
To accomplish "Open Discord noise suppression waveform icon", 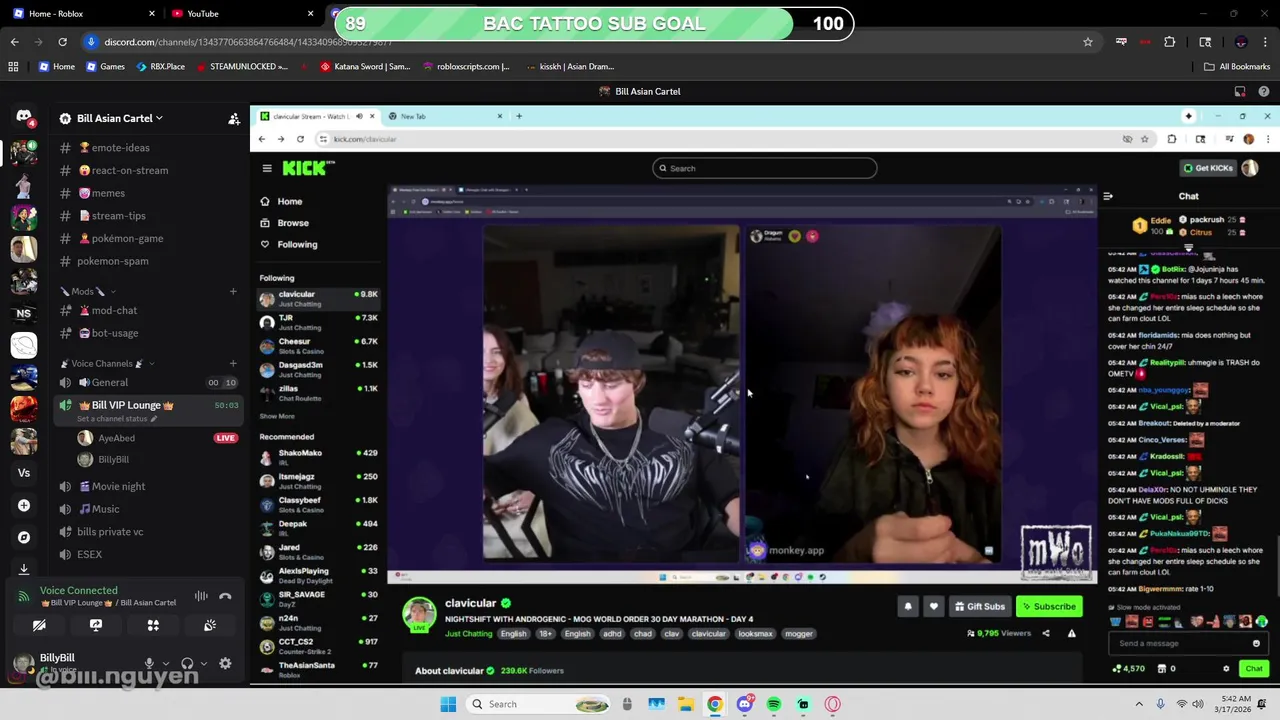I will point(201,596).
